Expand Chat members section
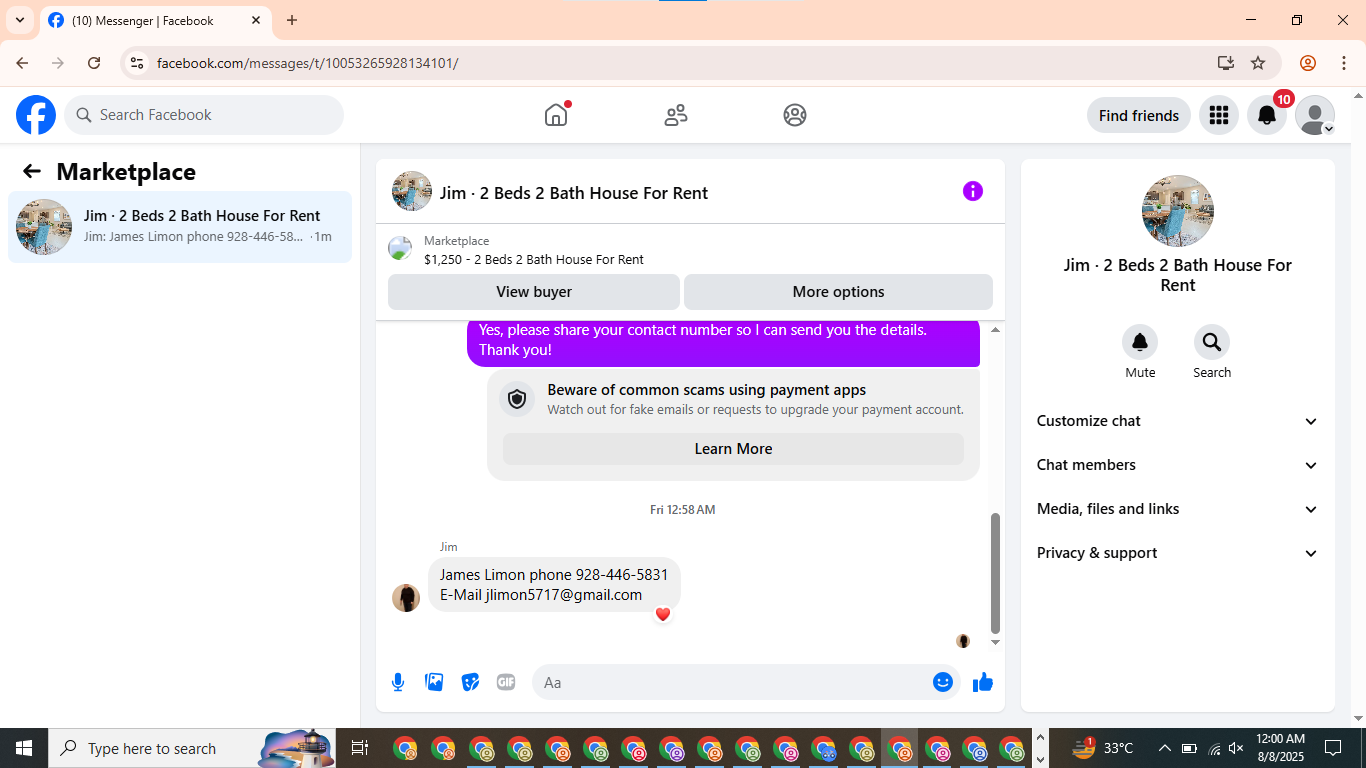The height and width of the screenshot is (768, 1366). (1178, 465)
